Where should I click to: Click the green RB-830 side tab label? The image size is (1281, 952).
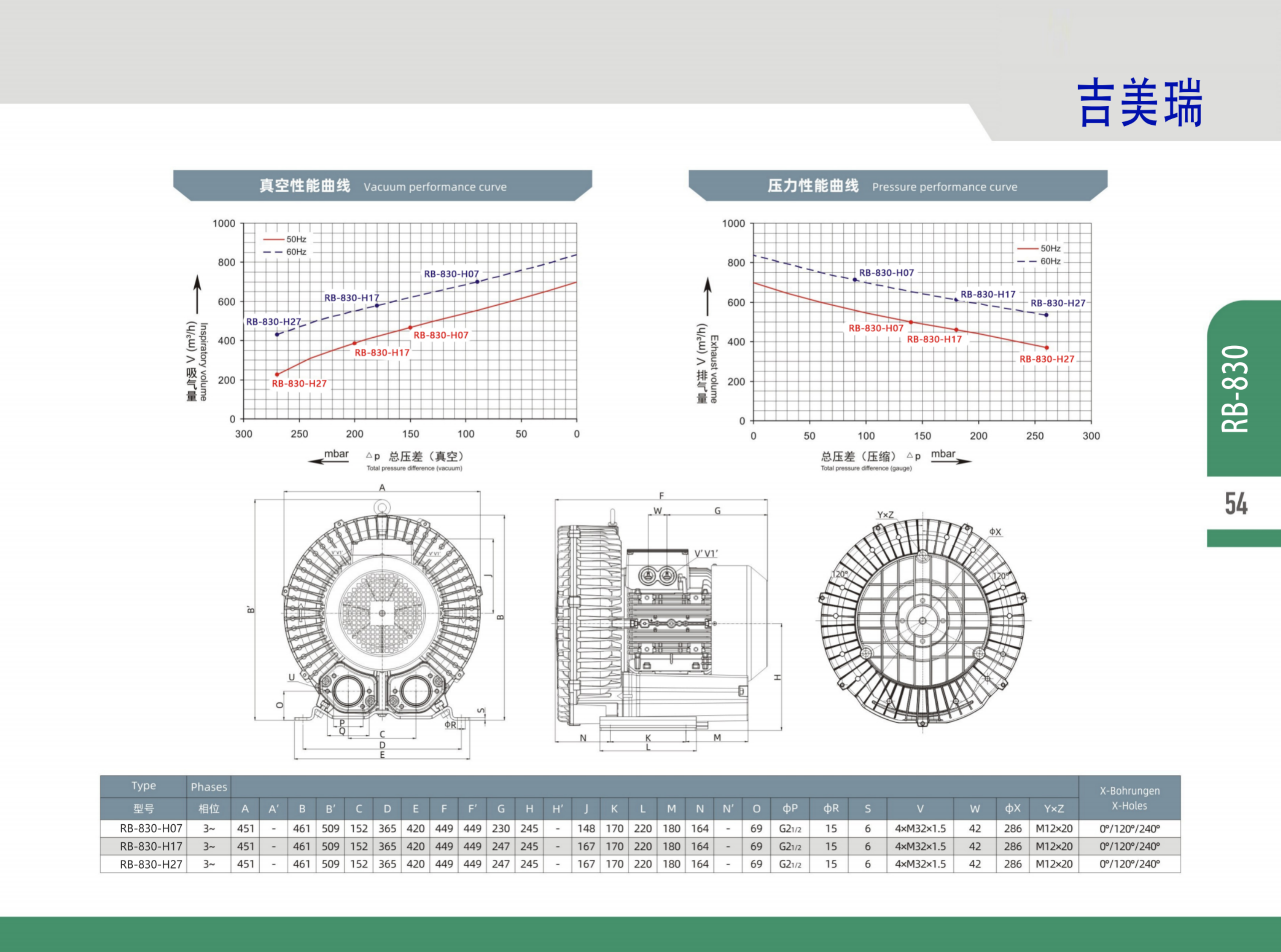(1235, 389)
